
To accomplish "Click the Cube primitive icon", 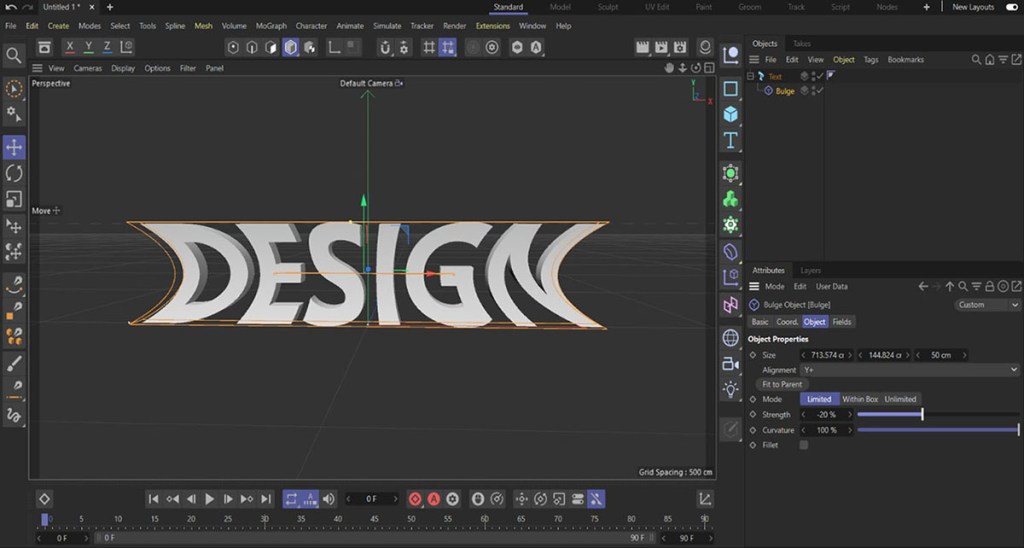I will (731, 114).
